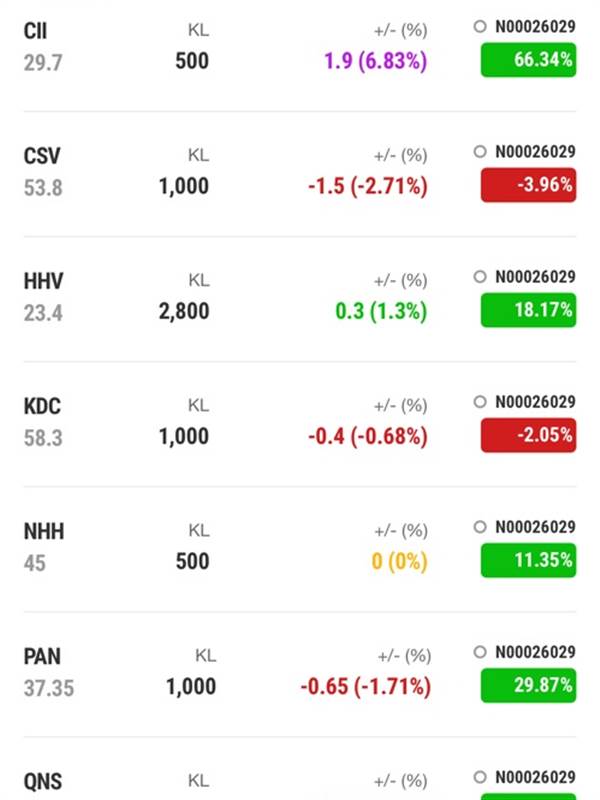This screenshot has height=800, width=600.
Task: Select the radio button in QNS row
Action: [x=480, y=777]
